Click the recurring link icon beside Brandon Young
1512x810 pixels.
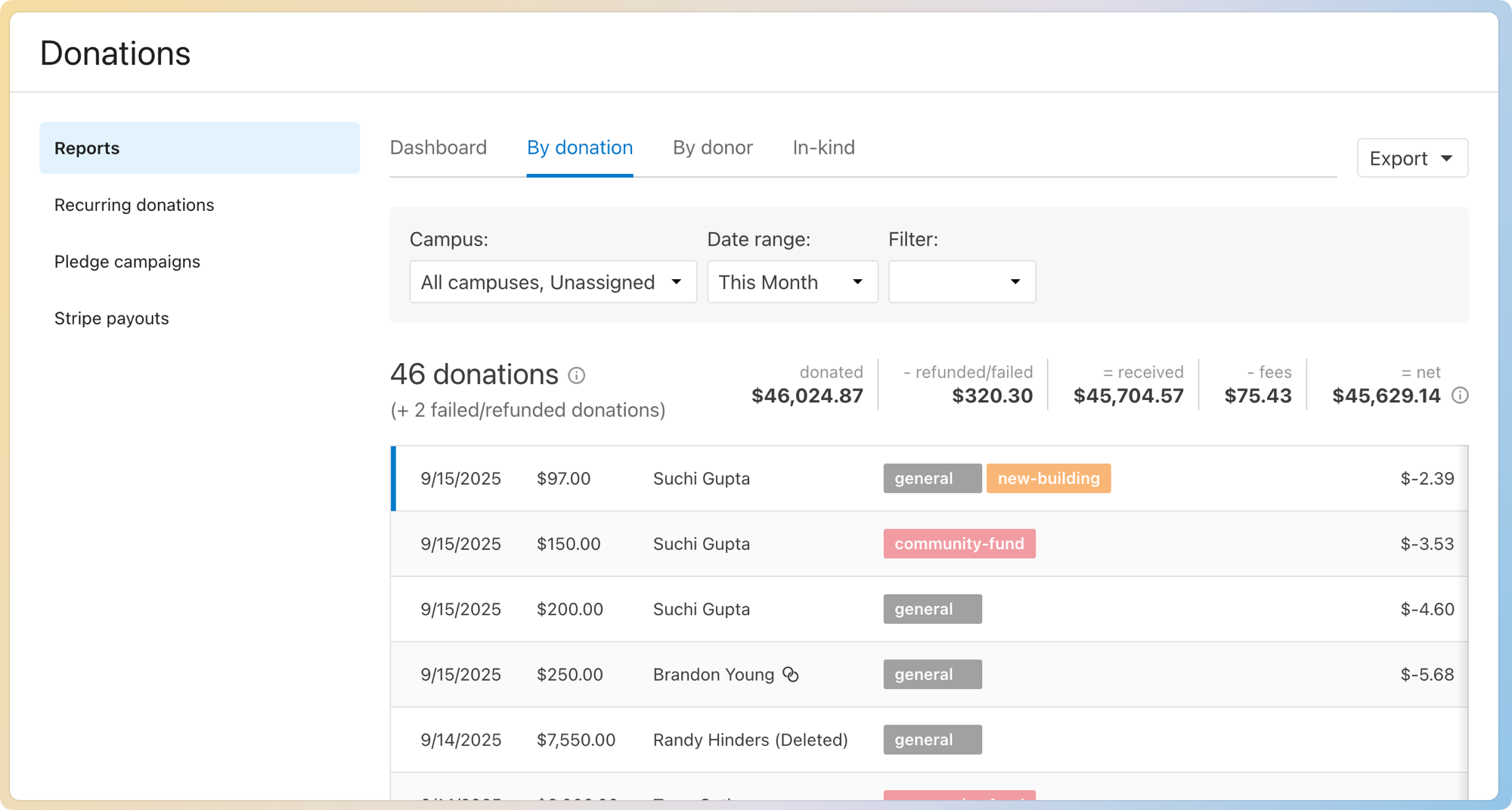tap(790, 675)
